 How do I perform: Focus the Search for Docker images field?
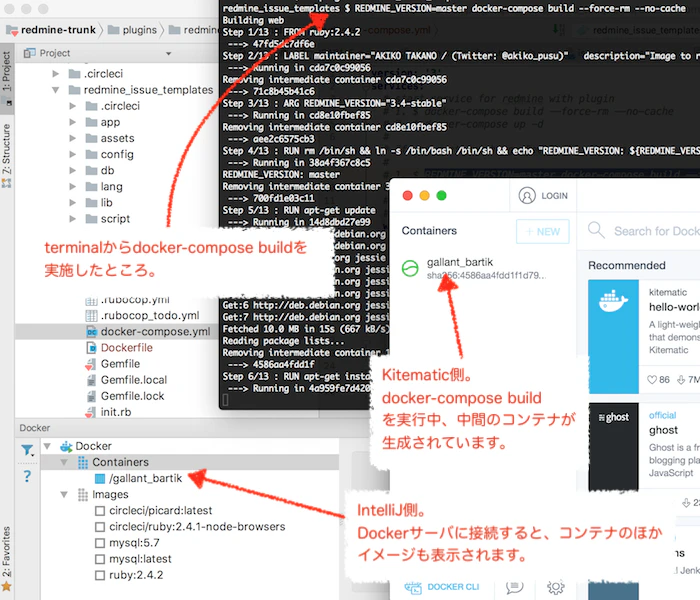point(656,231)
